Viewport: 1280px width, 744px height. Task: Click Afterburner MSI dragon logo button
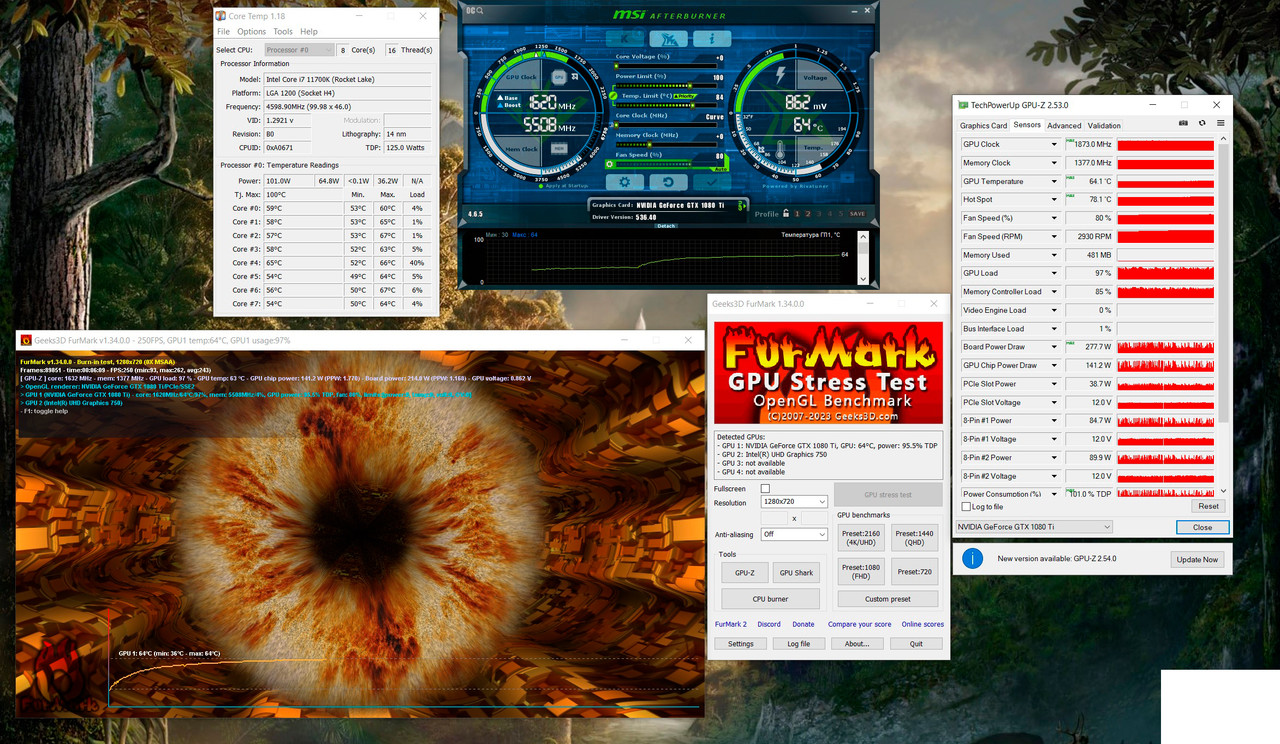coord(668,38)
